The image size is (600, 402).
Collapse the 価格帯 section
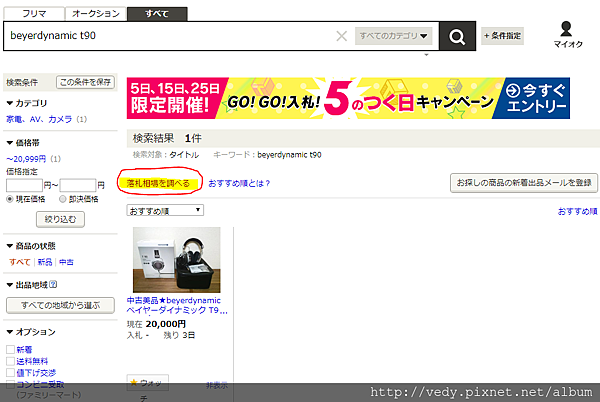(23, 143)
